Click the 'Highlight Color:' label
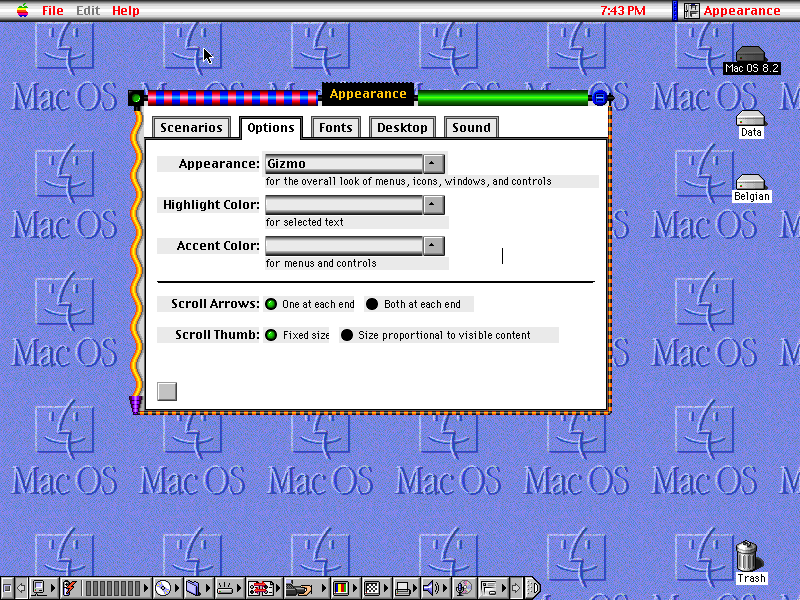The image size is (800, 600). click(211, 205)
